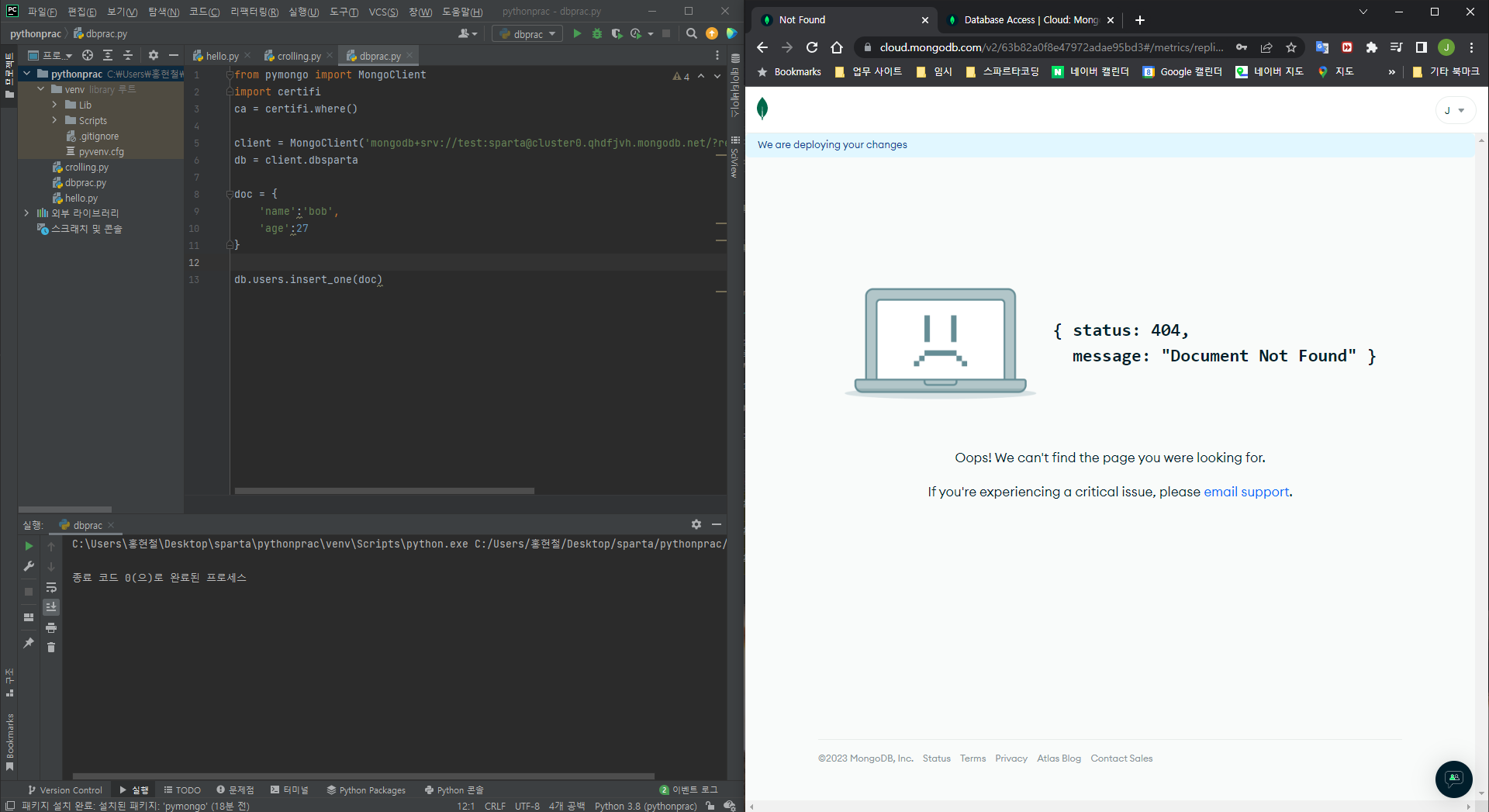Click the email support link
The width and height of the screenshot is (1489, 812).
point(1246,492)
